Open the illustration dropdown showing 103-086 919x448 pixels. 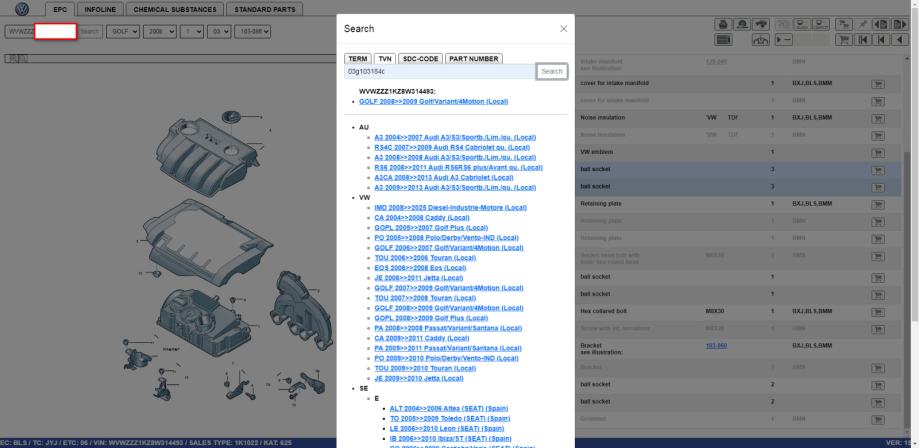[x=253, y=32]
